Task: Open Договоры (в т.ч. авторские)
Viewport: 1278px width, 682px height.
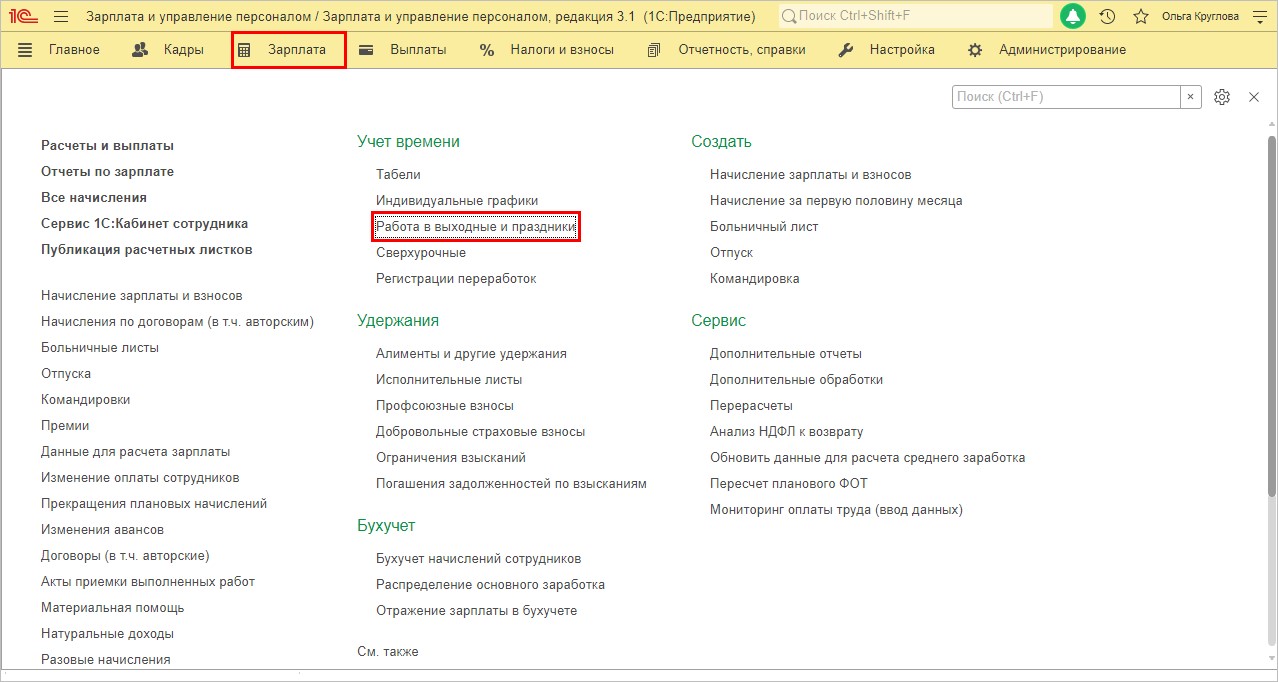Action: [125, 555]
